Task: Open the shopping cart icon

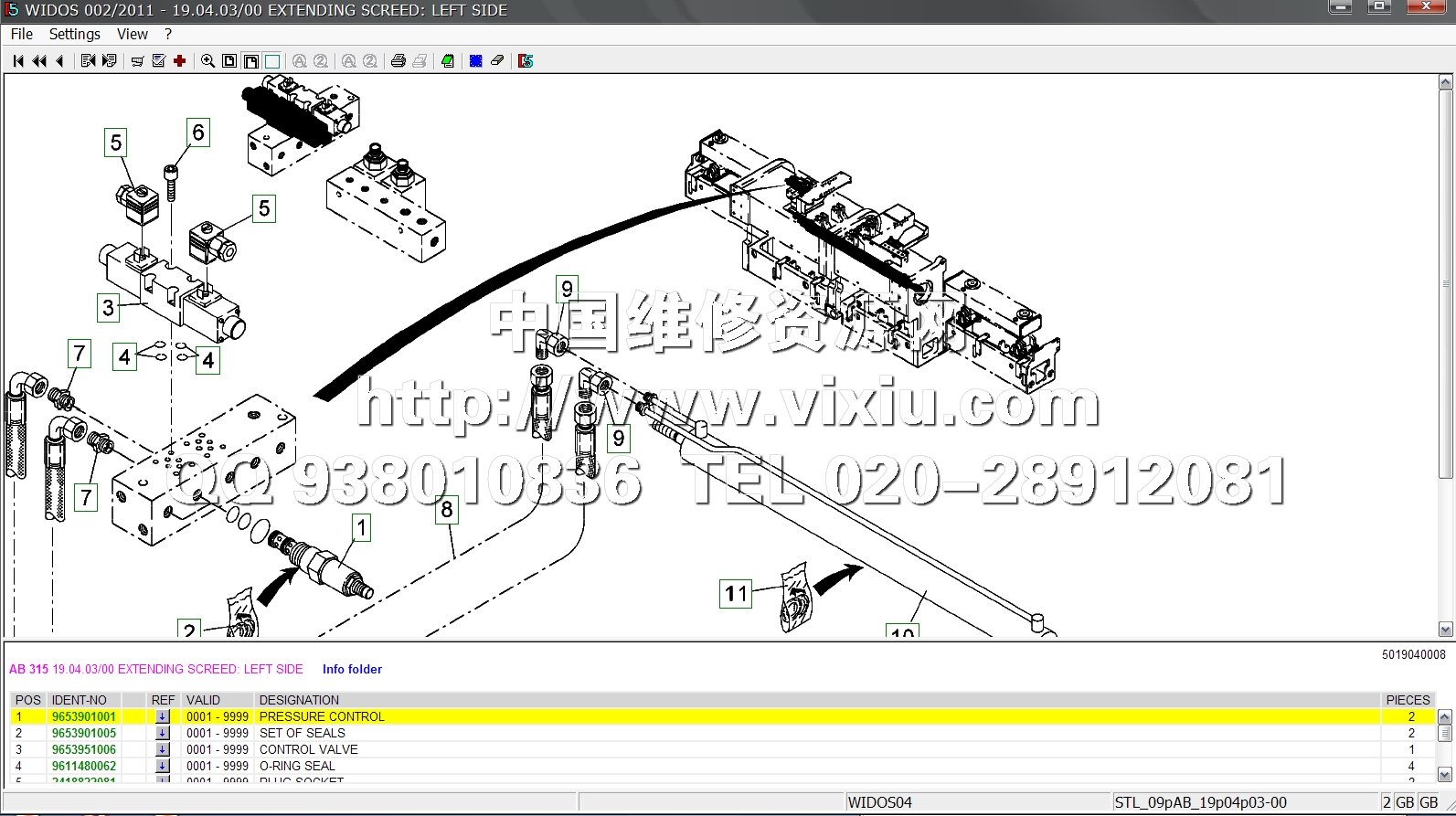Action: (137, 61)
